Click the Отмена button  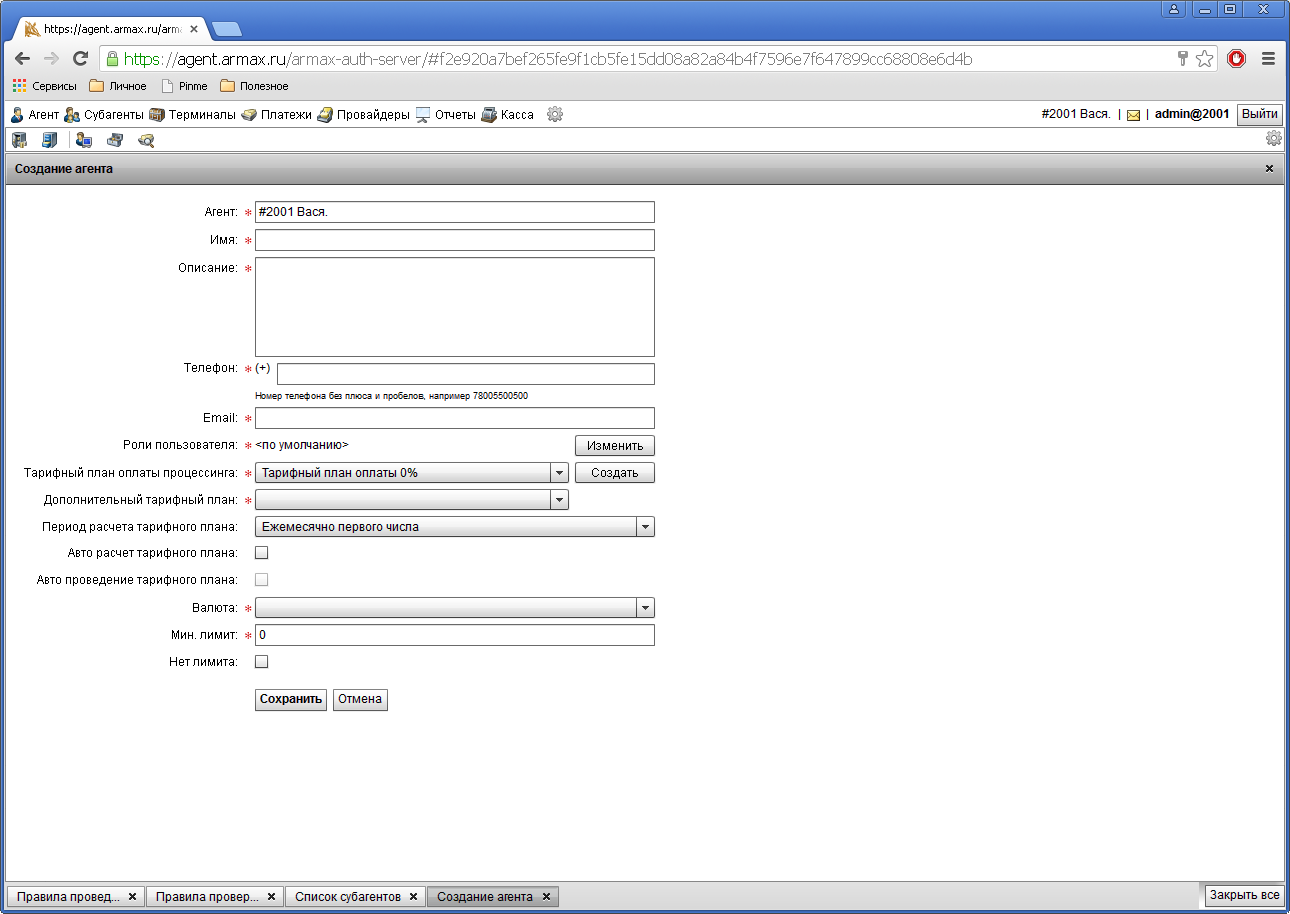360,700
